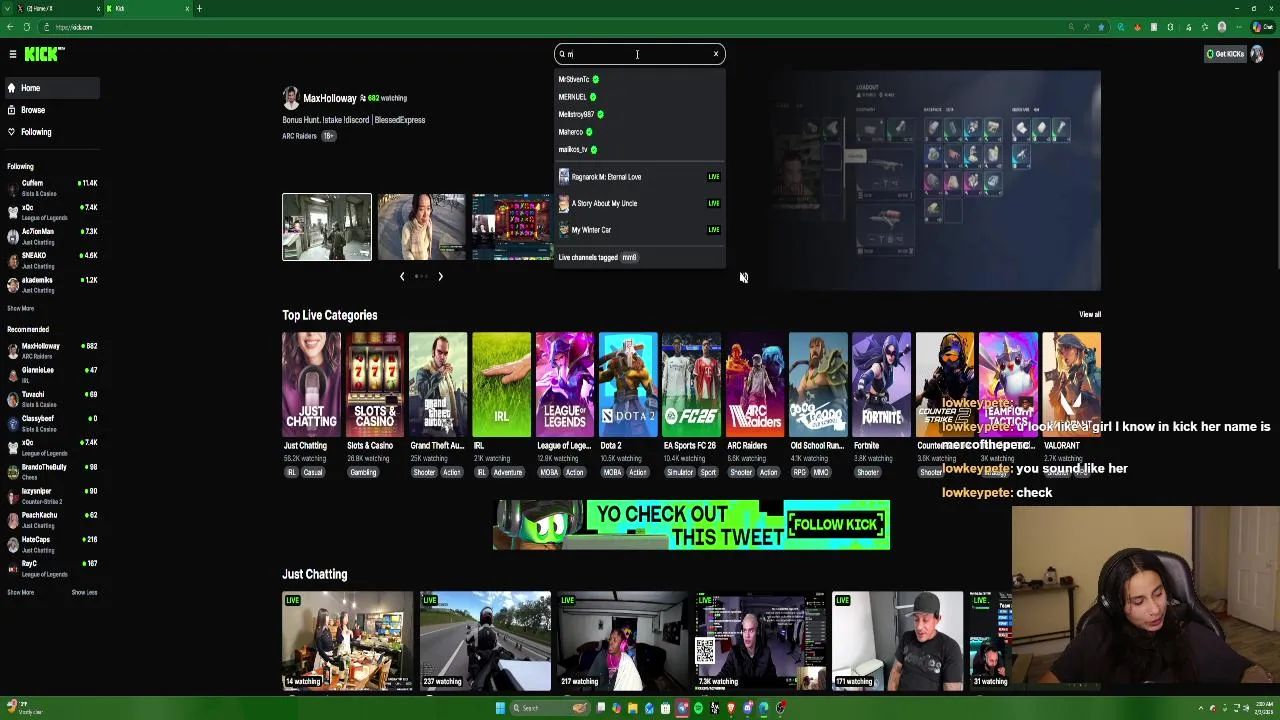Select maikos_tv search suggestion

tap(640, 149)
